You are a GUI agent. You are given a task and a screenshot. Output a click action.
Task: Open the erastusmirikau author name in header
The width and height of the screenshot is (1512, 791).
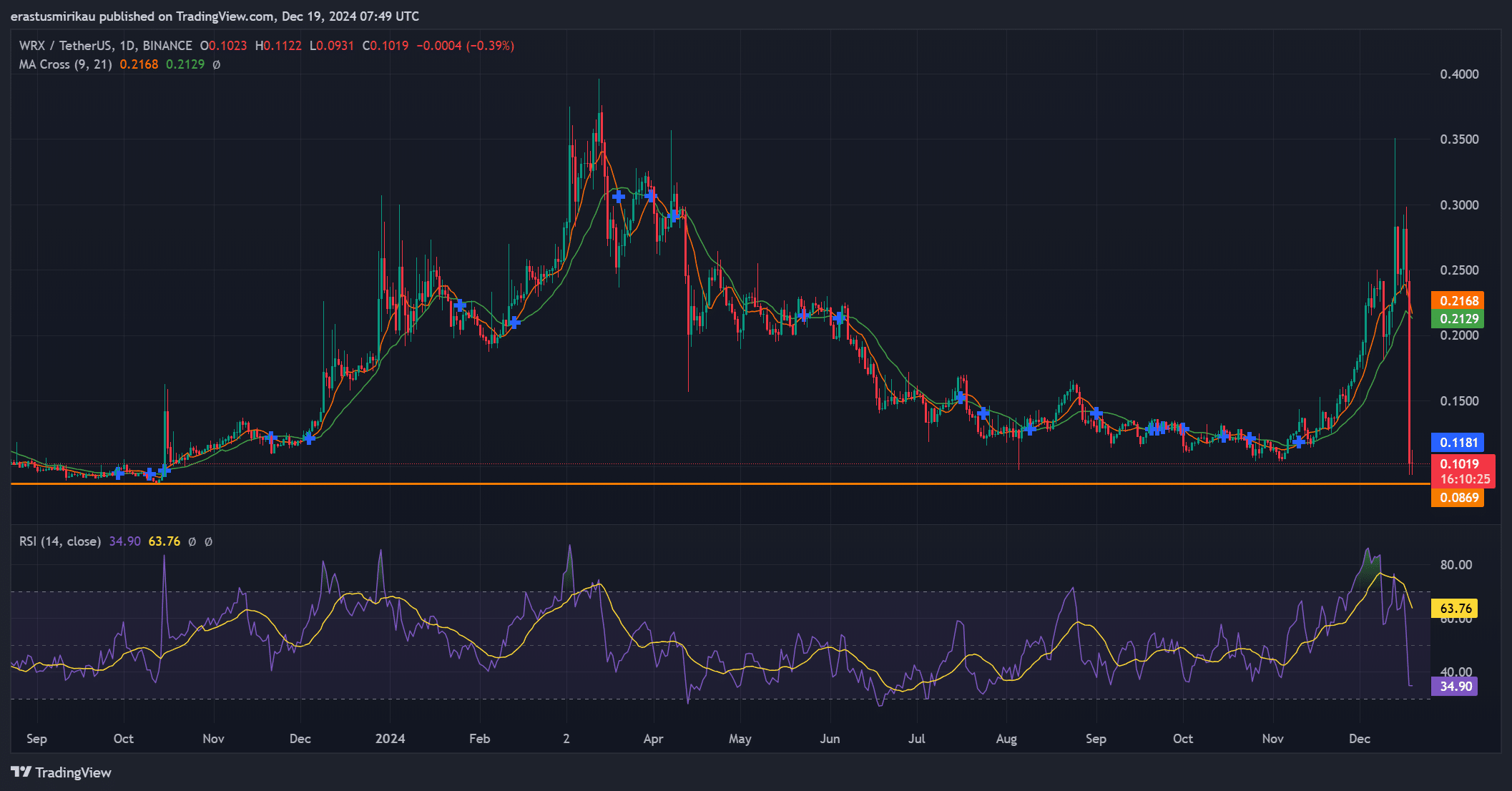[x=53, y=16]
